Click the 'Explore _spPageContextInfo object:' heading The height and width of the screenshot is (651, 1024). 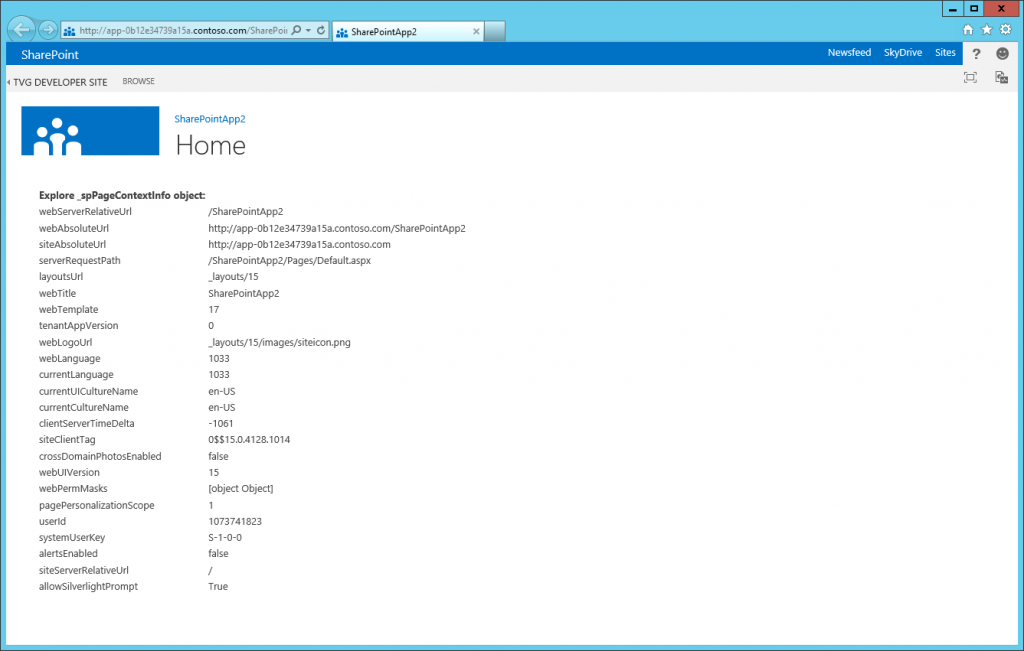coord(122,195)
